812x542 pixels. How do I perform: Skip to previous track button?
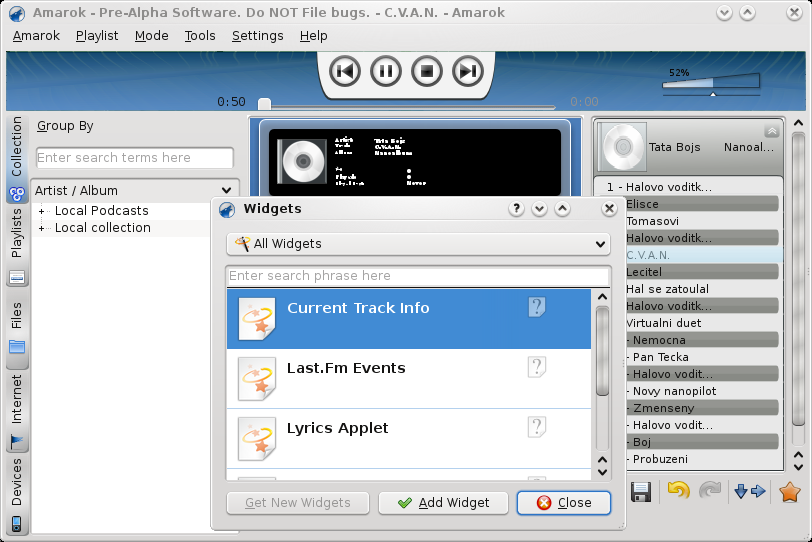(x=345, y=71)
